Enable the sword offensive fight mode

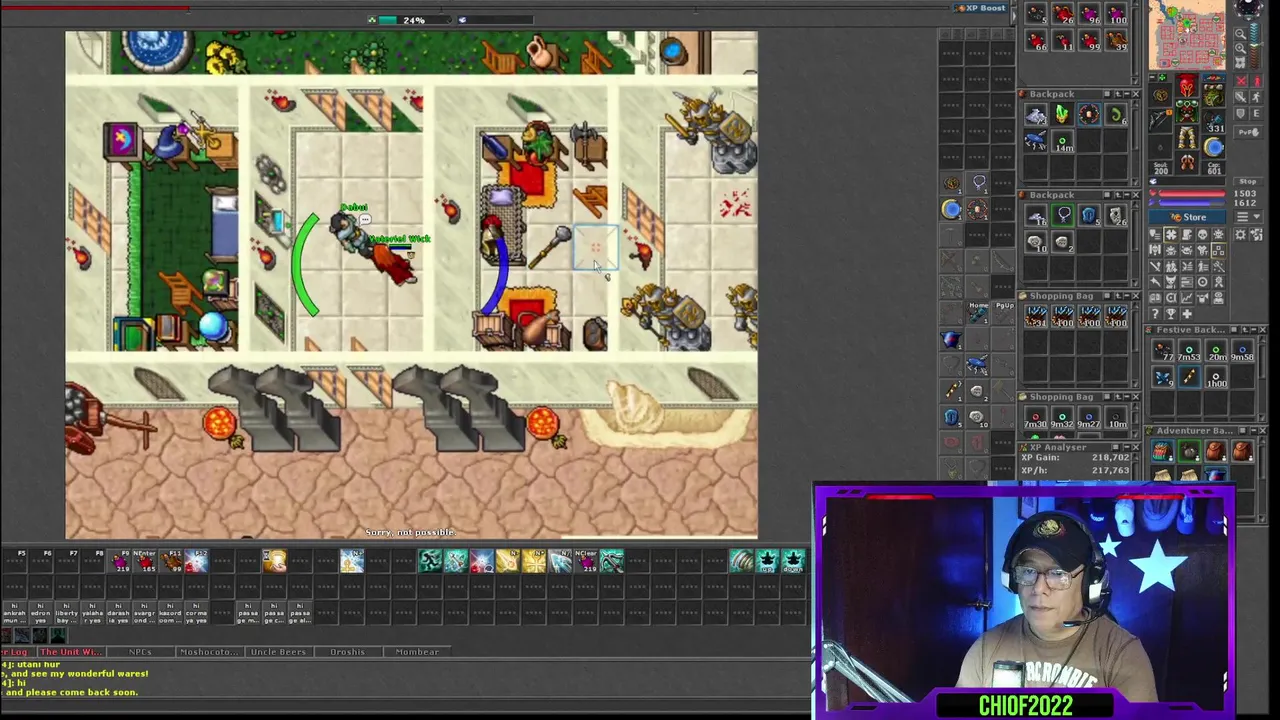pyautogui.click(x=1240, y=97)
